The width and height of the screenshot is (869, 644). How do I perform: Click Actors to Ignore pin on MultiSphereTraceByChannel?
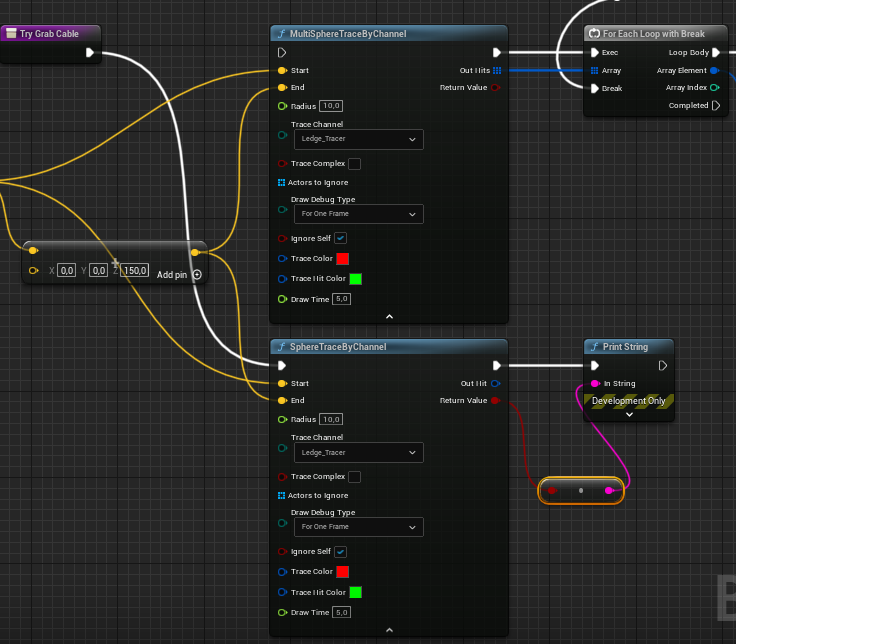(281, 182)
